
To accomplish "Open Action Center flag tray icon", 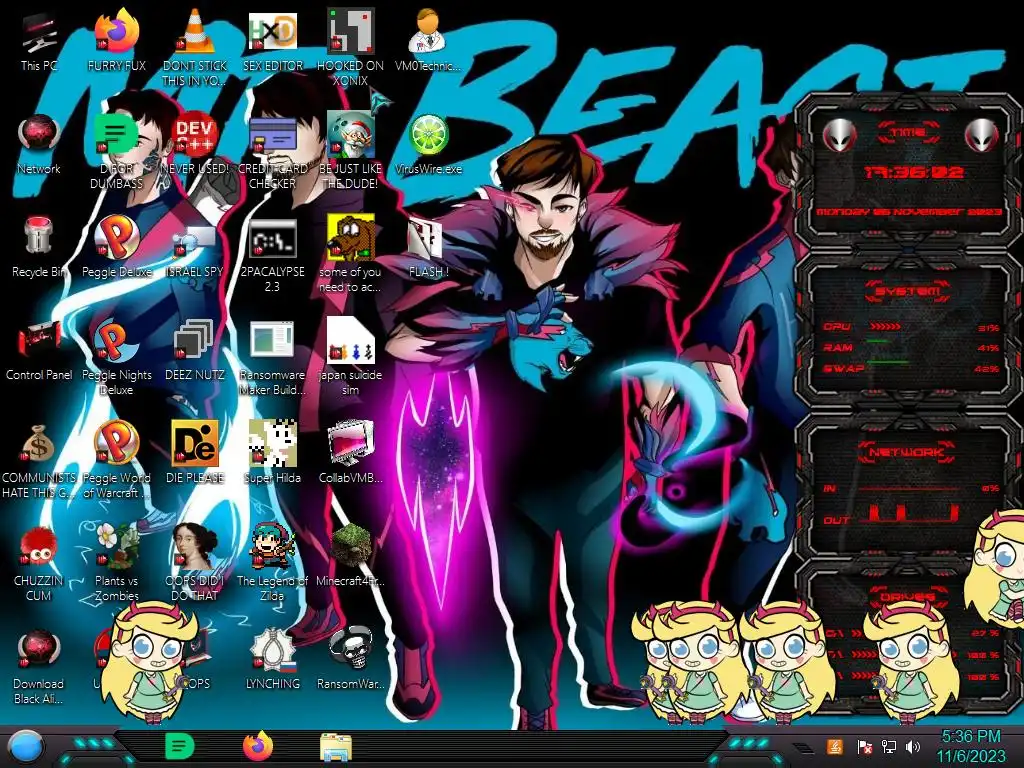I will (865, 747).
